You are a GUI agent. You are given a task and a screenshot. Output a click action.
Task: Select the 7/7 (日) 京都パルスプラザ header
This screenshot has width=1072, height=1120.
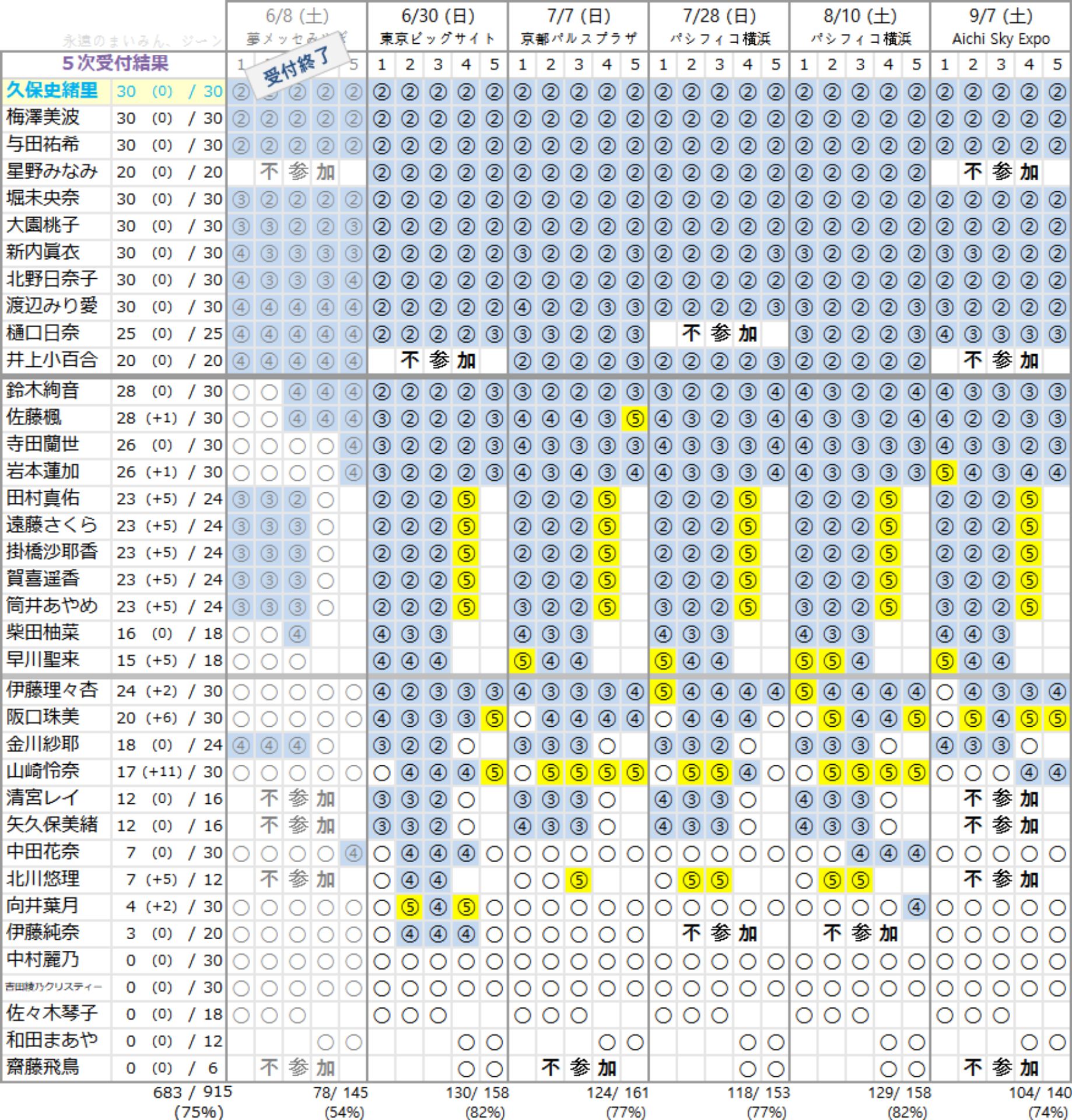[578, 27]
